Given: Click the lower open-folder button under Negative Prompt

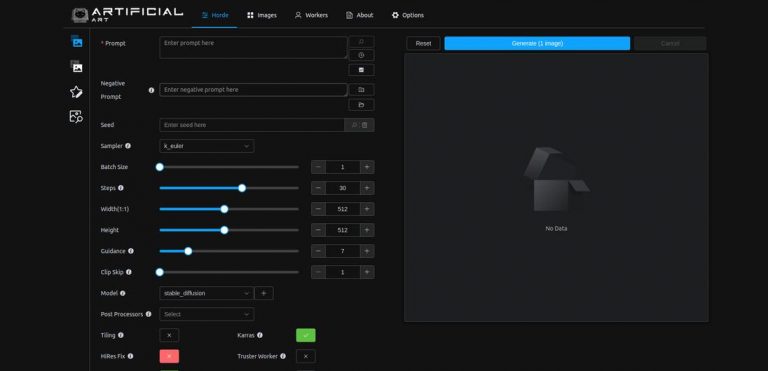Looking at the screenshot, I should [361, 105].
